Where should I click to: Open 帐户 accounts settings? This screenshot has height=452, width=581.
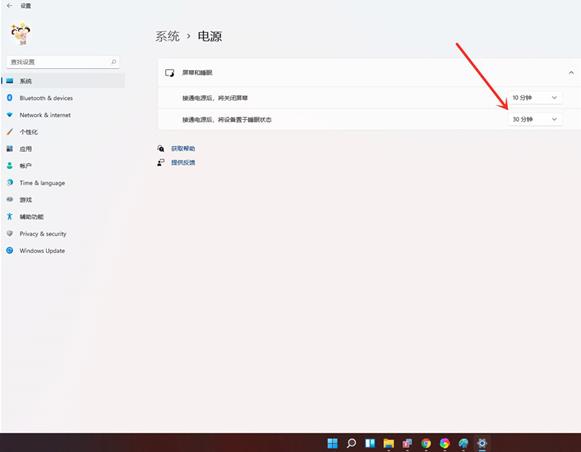(63, 166)
